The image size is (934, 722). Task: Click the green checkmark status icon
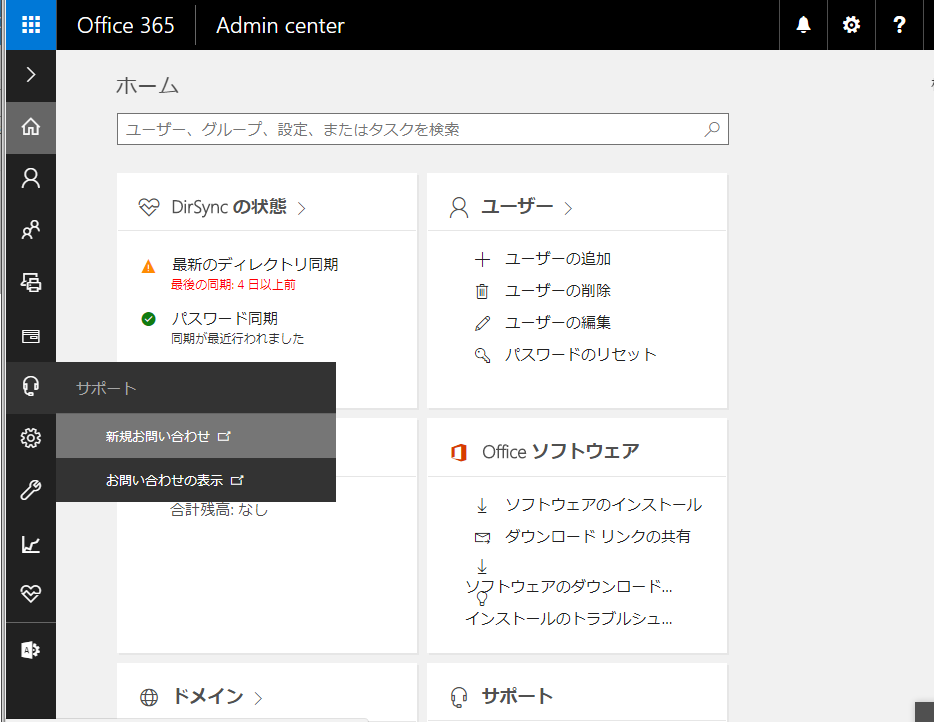pos(148,319)
